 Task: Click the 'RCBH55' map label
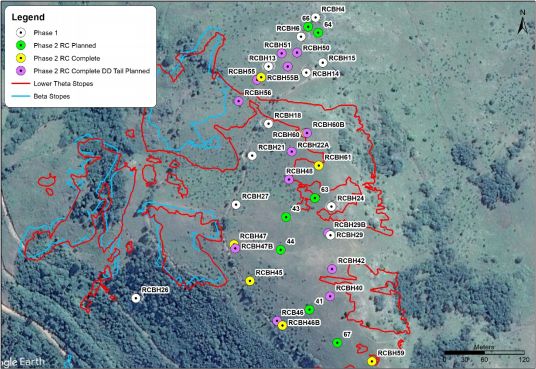point(242,71)
